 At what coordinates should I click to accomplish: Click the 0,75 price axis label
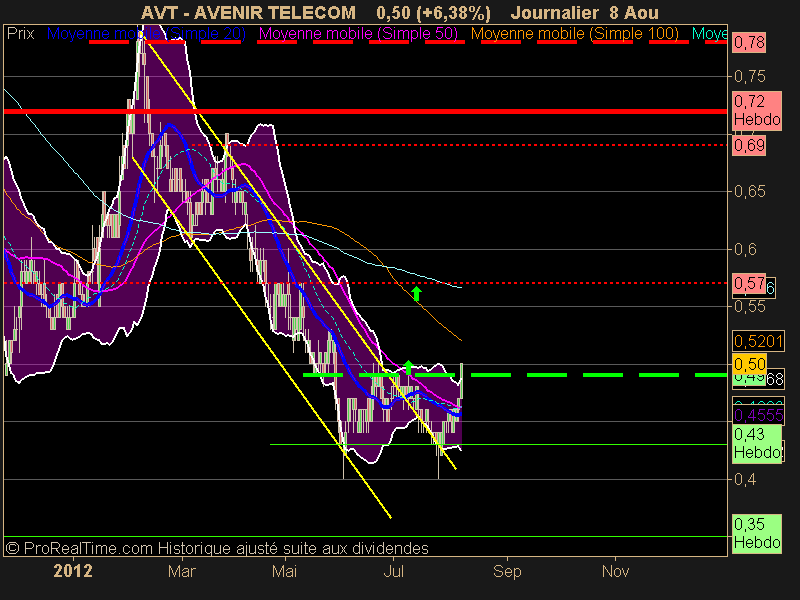pos(749,77)
